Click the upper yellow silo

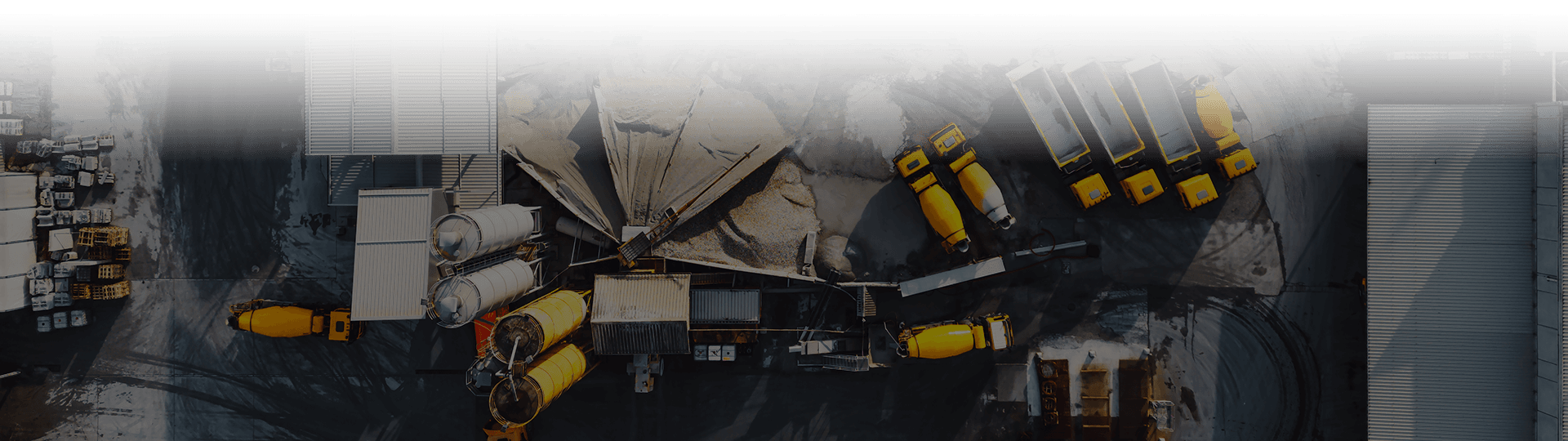coord(539,325)
